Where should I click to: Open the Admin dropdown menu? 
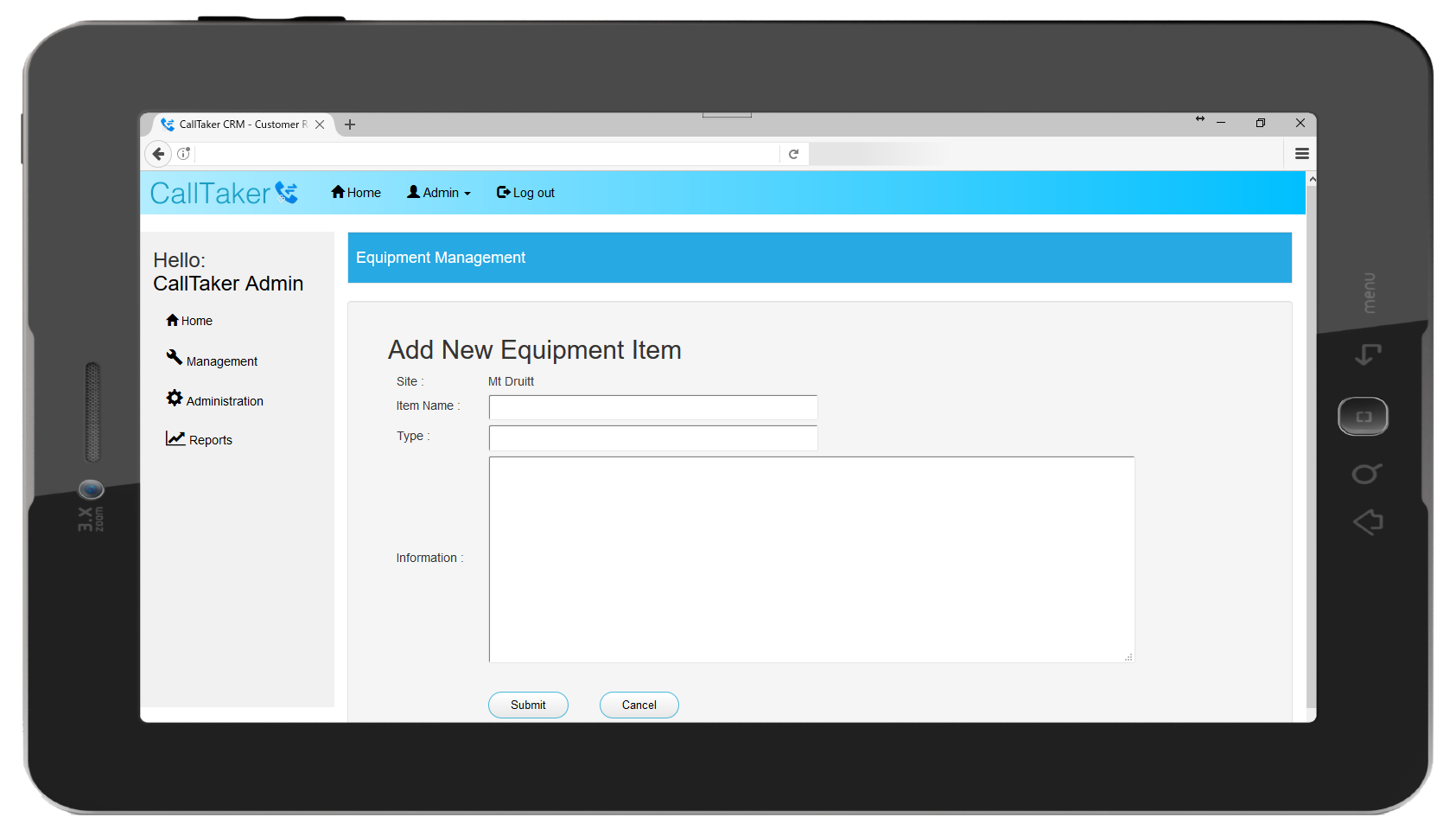click(x=439, y=193)
